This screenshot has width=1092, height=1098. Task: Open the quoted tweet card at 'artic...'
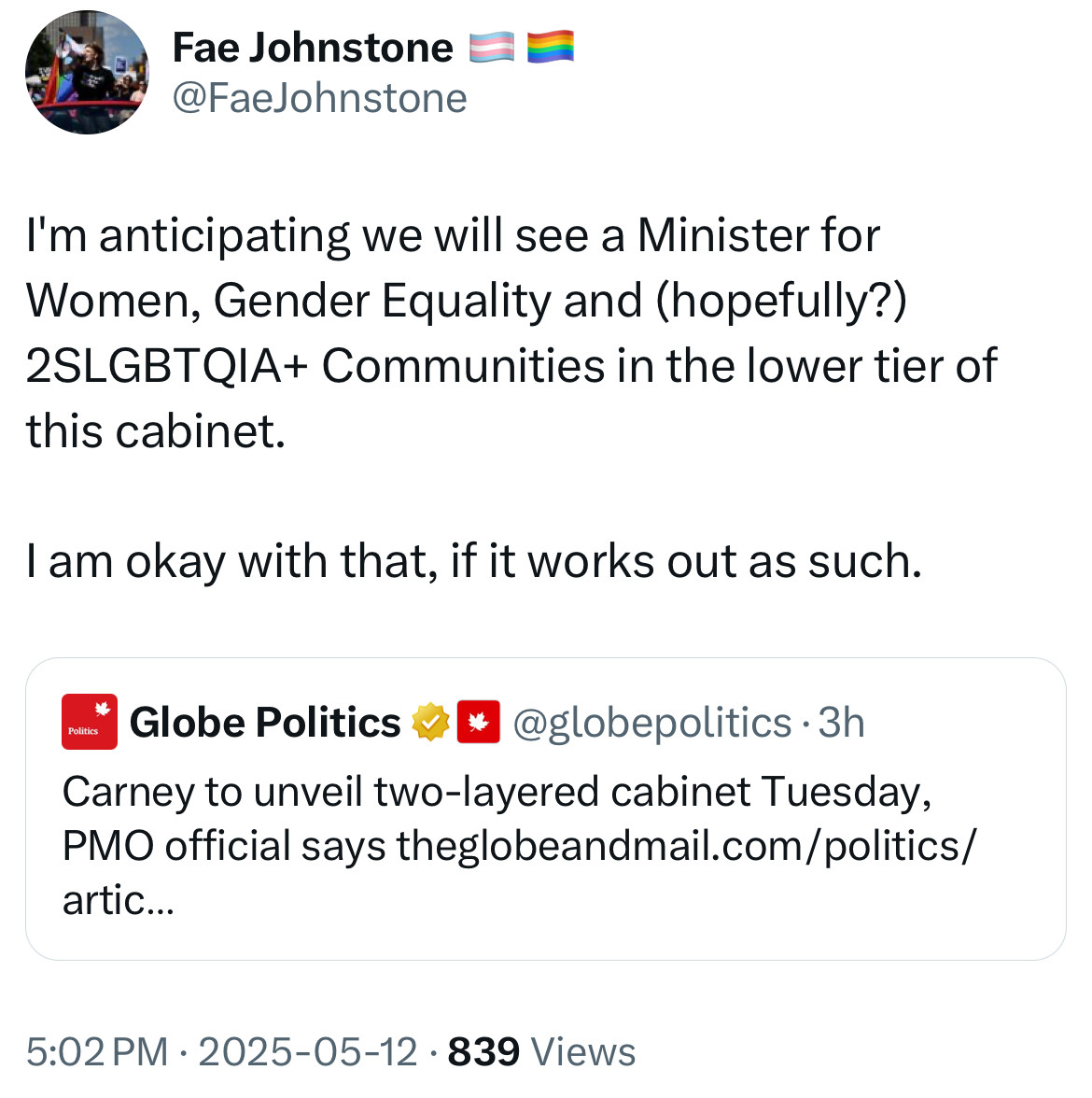point(119,900)
